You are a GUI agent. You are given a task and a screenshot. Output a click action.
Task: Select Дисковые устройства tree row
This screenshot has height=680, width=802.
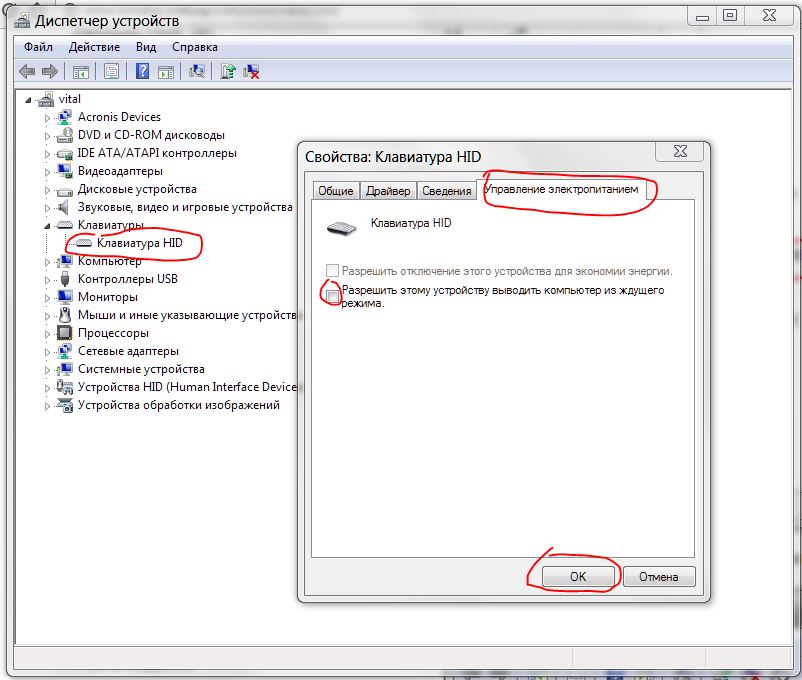coord(137,189)
